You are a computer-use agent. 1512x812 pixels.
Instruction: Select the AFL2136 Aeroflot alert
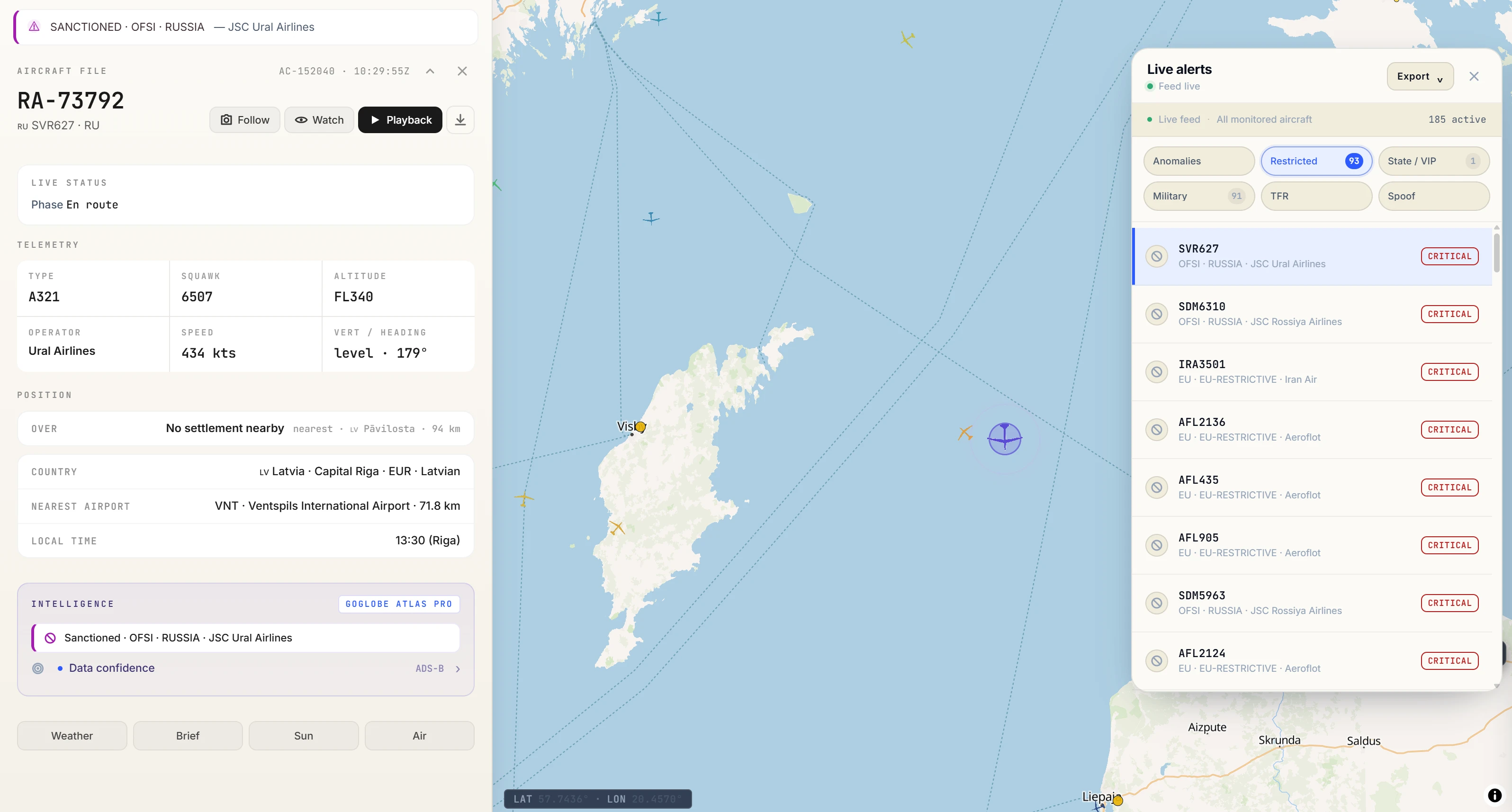(1312, 430)
